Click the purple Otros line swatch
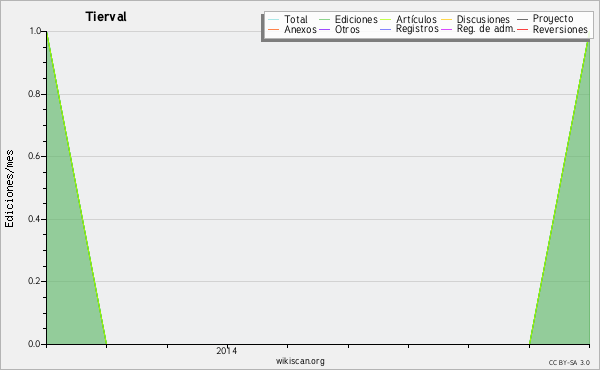This screenshot has height=370, width=600. [x=324, y=29]
